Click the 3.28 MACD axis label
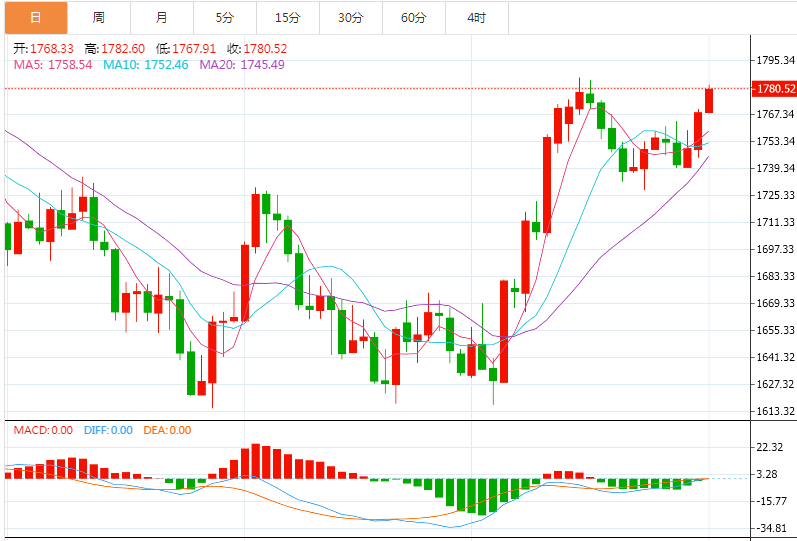This screenshot has height=541, width=797. [x=768, y=474]
